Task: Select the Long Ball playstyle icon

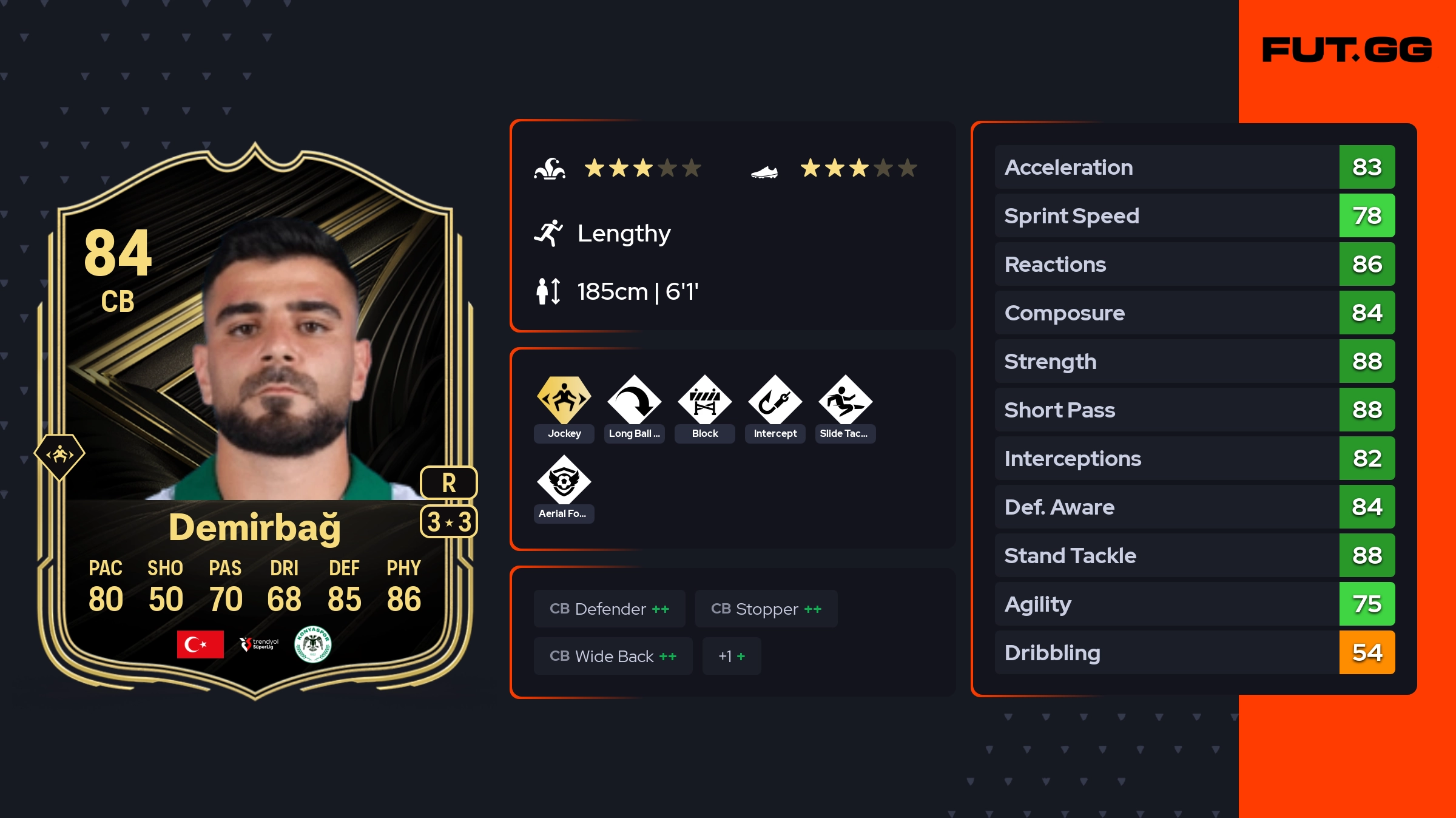Action: (635, 399)
